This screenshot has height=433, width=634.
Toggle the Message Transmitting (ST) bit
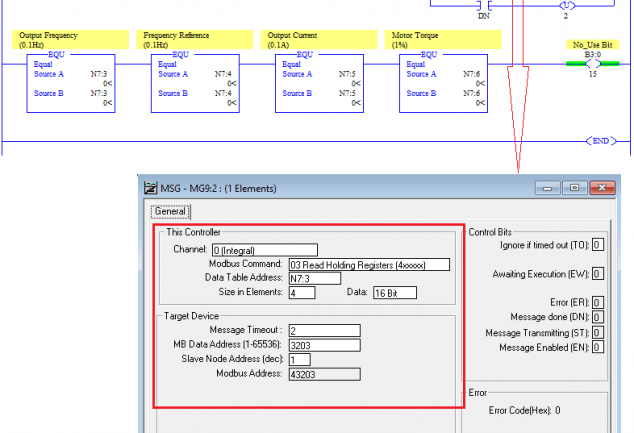(x=598, y=332)
